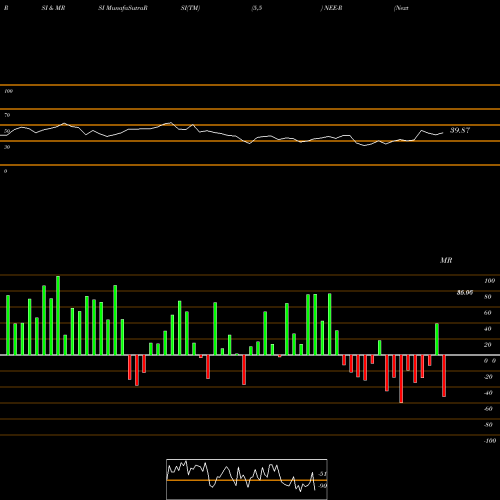Click the MR axis label -60
Image resolution: width=500 pixels, height=500 pixels.
tap(488, 409)
